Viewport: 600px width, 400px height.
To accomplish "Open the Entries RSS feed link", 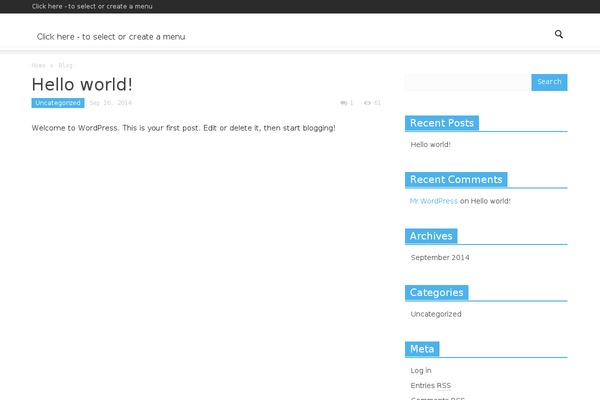I will 430,385.
